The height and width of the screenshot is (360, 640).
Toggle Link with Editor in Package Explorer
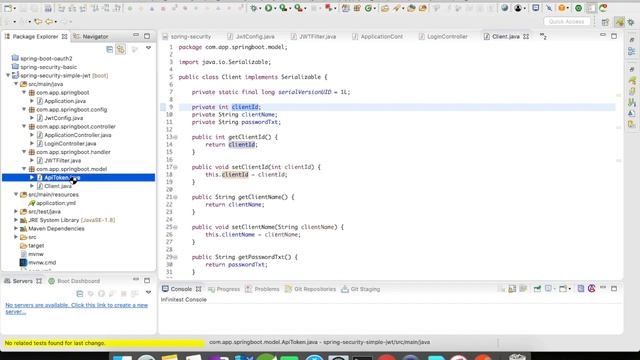121,49
